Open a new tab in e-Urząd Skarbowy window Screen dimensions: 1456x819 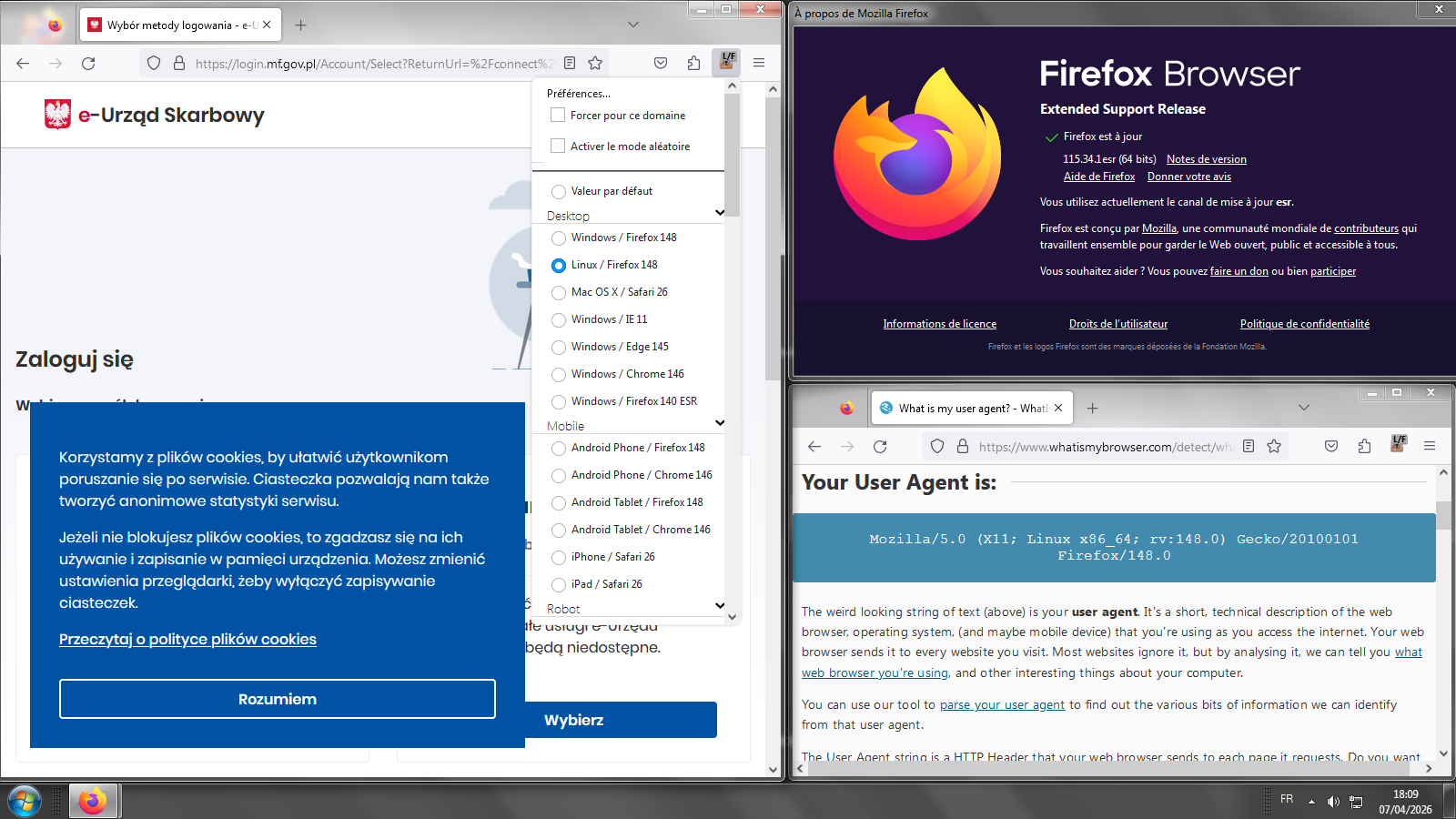click(301, 25)
